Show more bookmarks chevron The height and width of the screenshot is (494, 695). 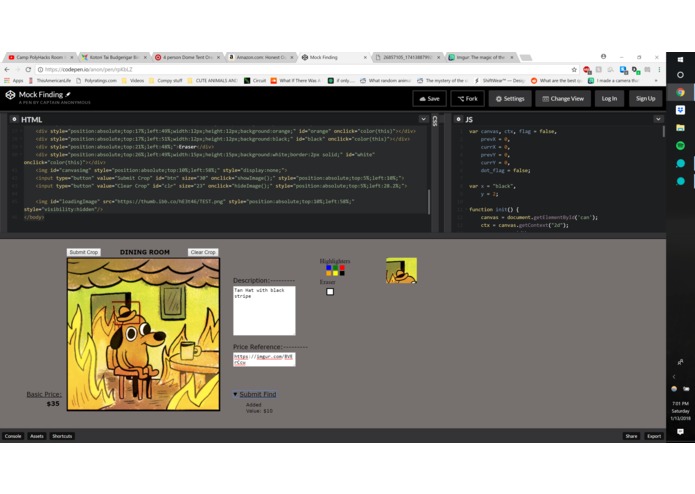(x=656, y=81)
